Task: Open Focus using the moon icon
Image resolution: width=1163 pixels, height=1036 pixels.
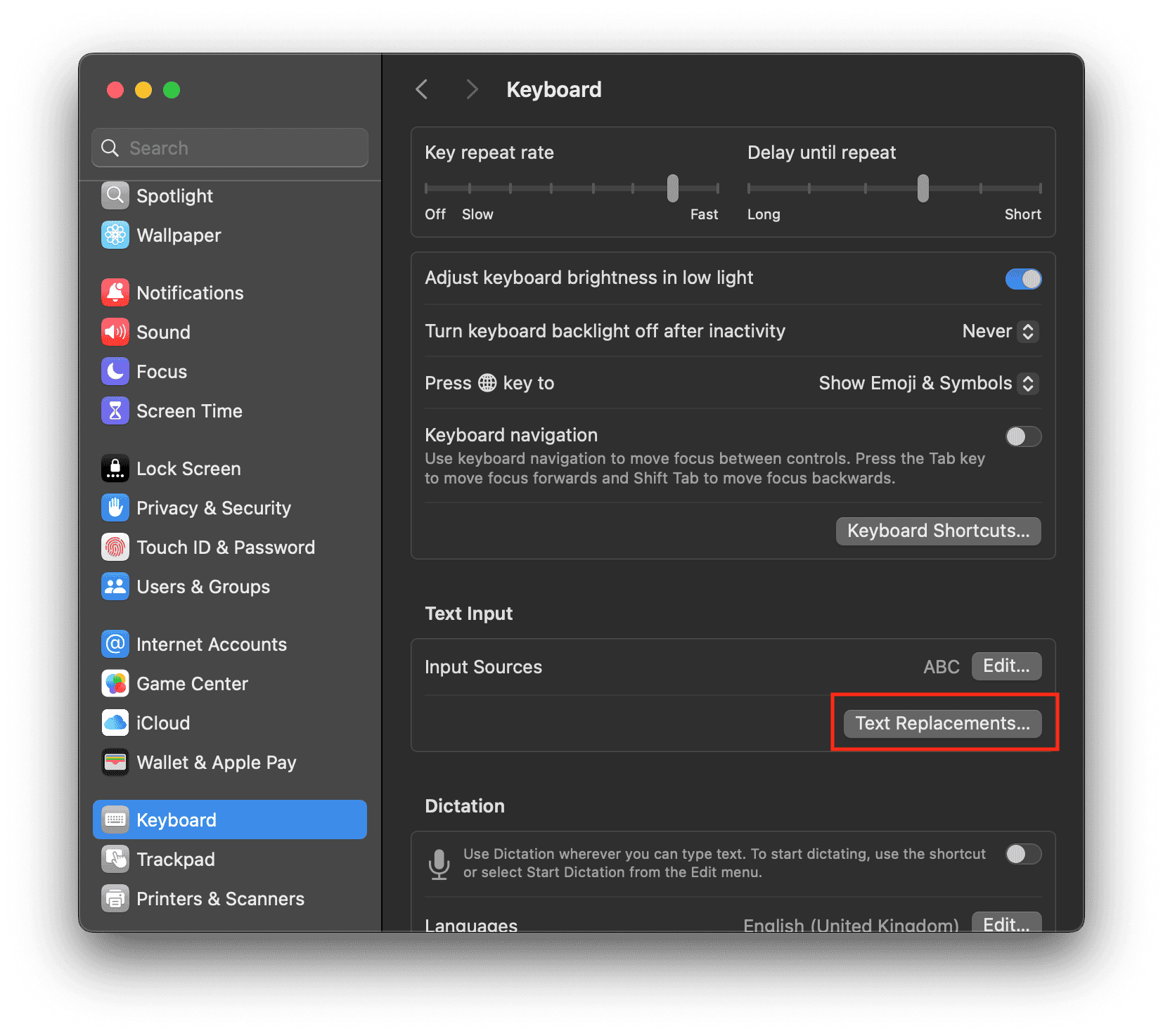Action: (115, 372)
